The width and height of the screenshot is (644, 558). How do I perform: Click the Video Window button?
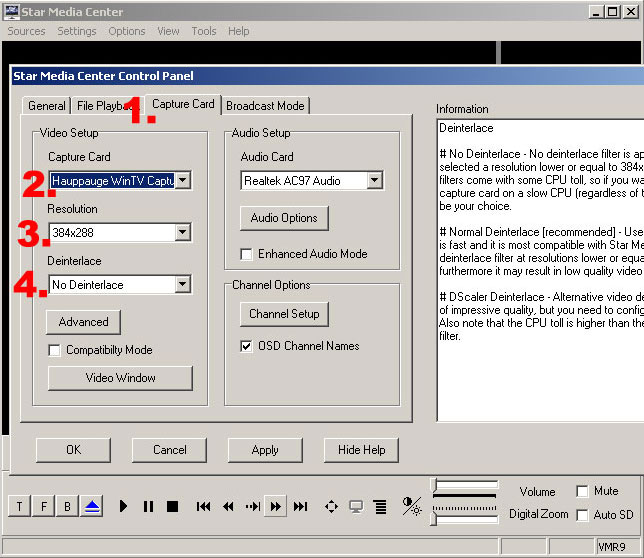120,378
